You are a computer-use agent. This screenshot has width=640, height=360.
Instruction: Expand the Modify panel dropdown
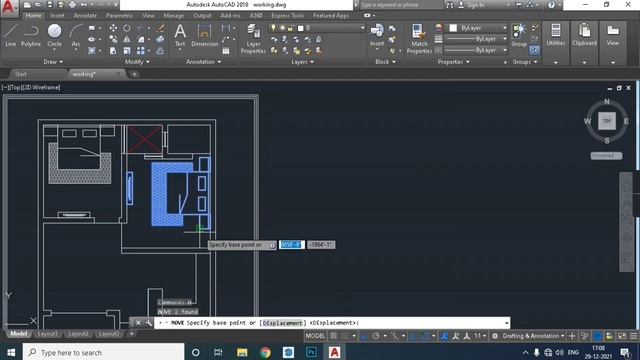pyautogui.click(x=137, y=62)
